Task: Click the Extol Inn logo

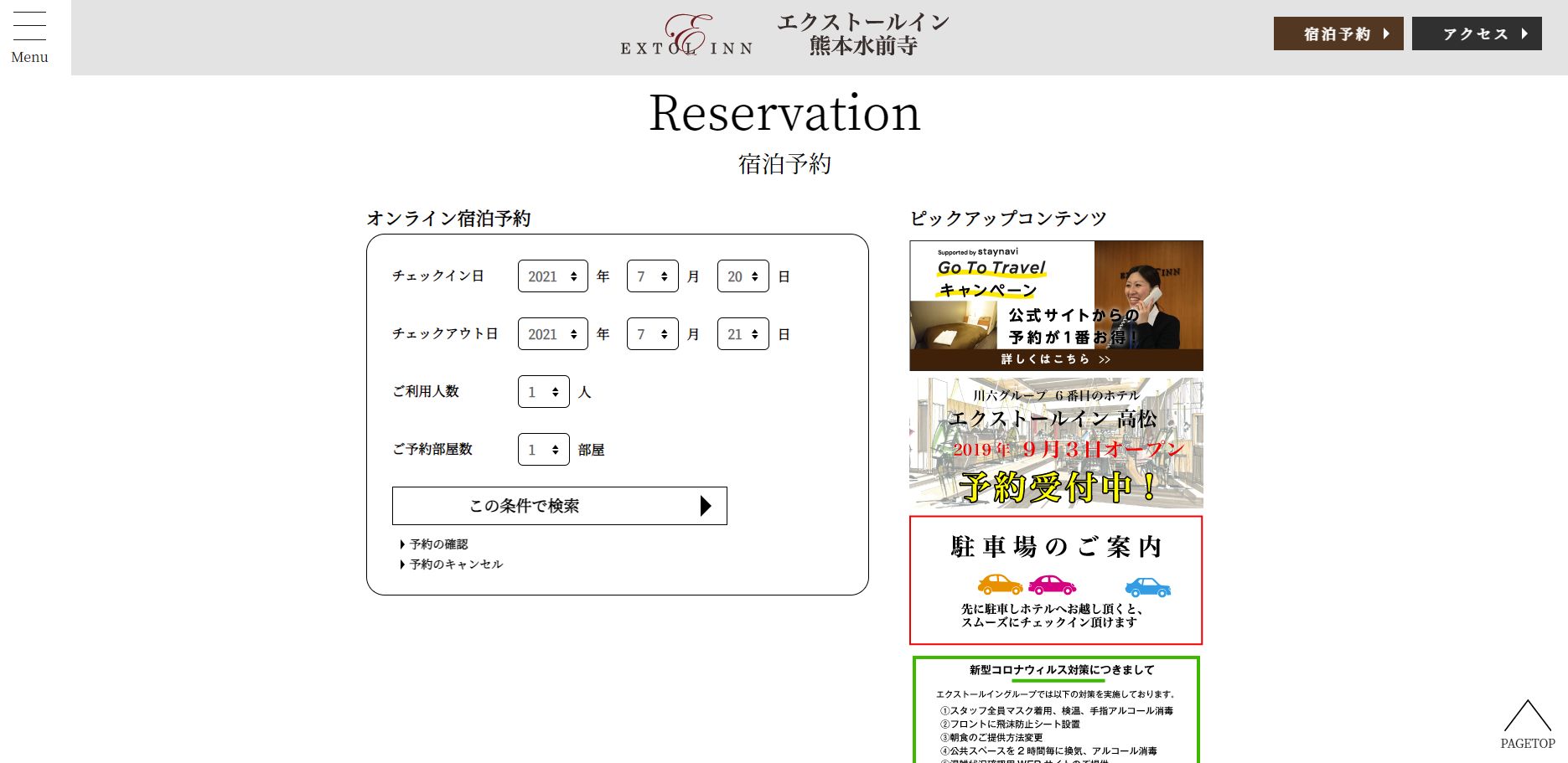Action: coord(686,35)
